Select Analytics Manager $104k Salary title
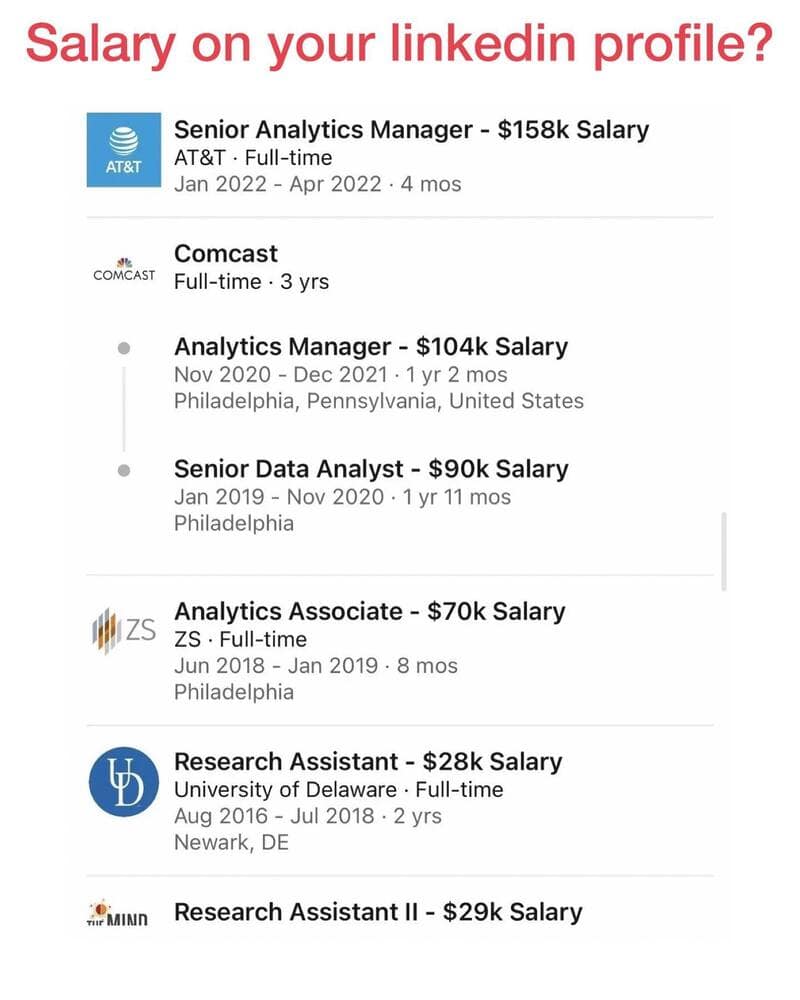Viewport: 800px width, 1000px height. click(x=370, y=347)
